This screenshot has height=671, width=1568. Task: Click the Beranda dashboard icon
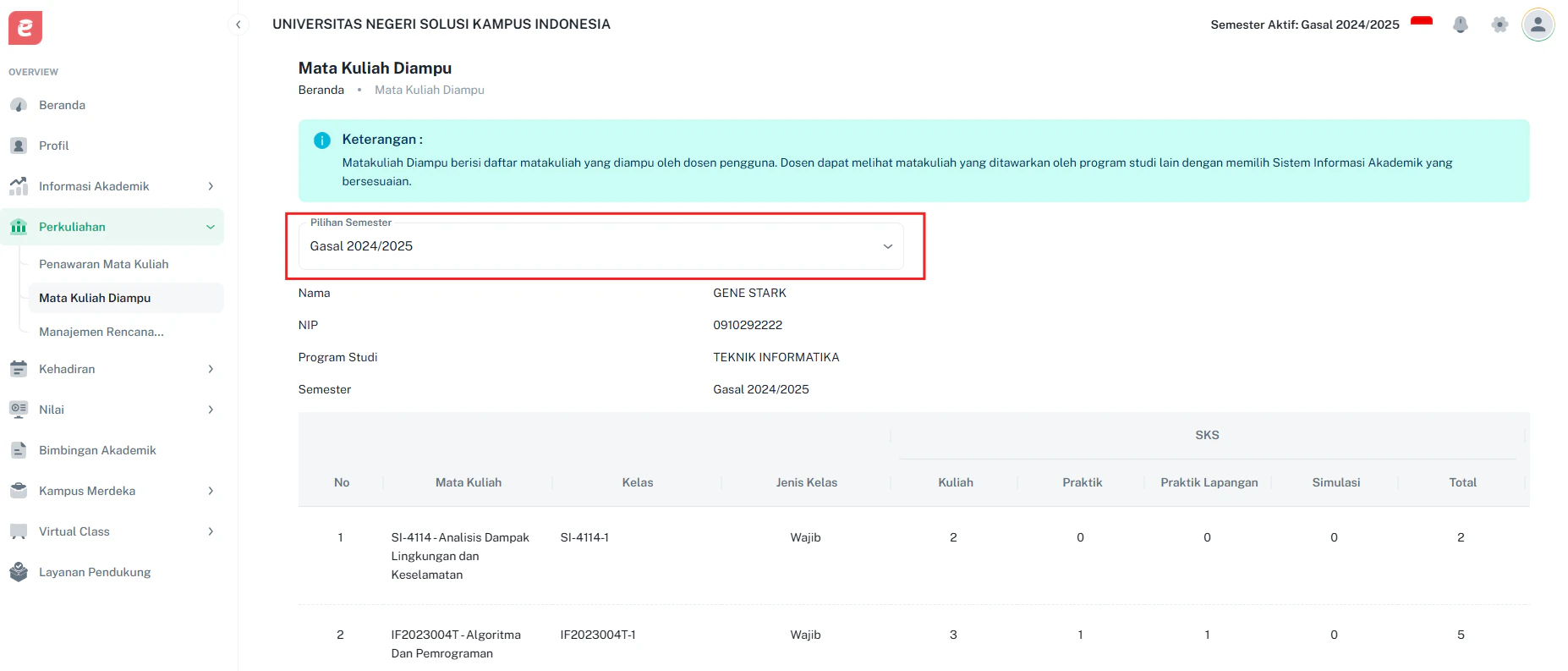tap(19, 105)
